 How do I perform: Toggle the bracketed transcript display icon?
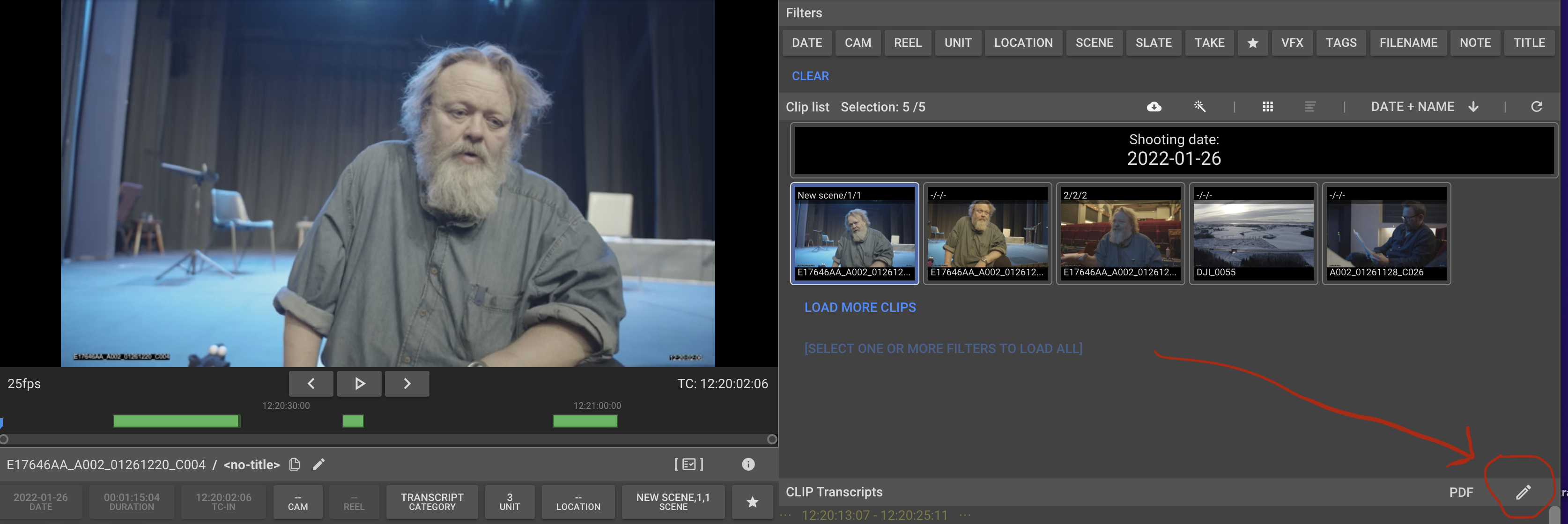pos(688,465)
